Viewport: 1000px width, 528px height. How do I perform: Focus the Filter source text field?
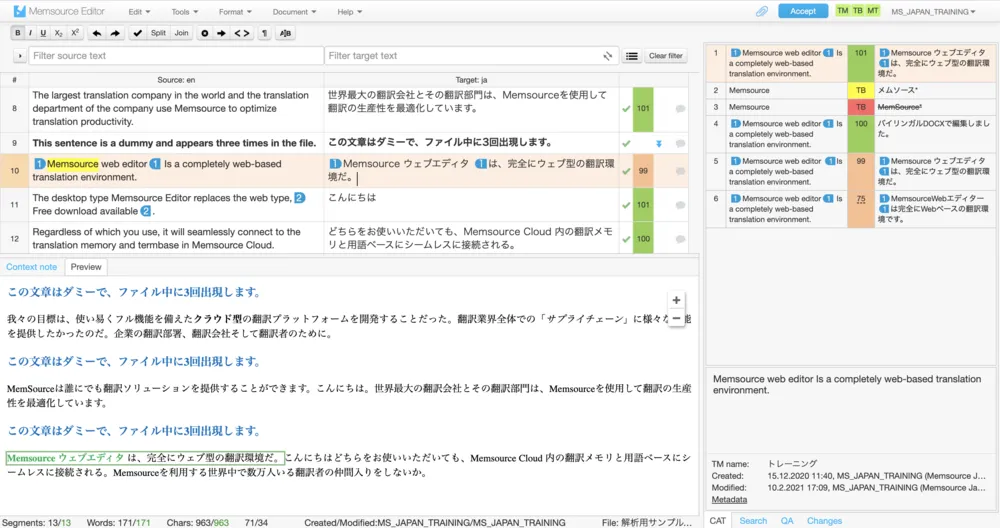click(176, 56)
